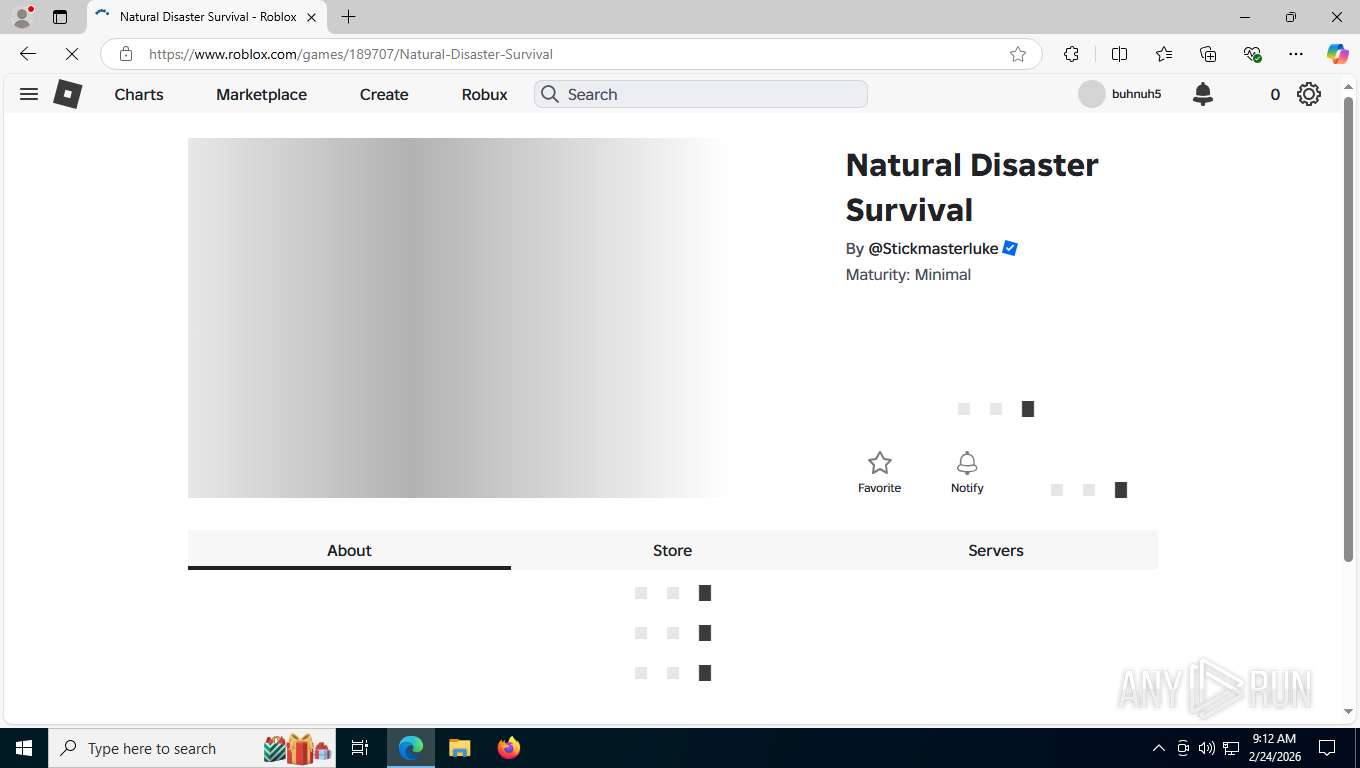Toggle browser split screen view
Image resolution: width=1360 pixels, height=768 pixels.
click(1119, 54)
